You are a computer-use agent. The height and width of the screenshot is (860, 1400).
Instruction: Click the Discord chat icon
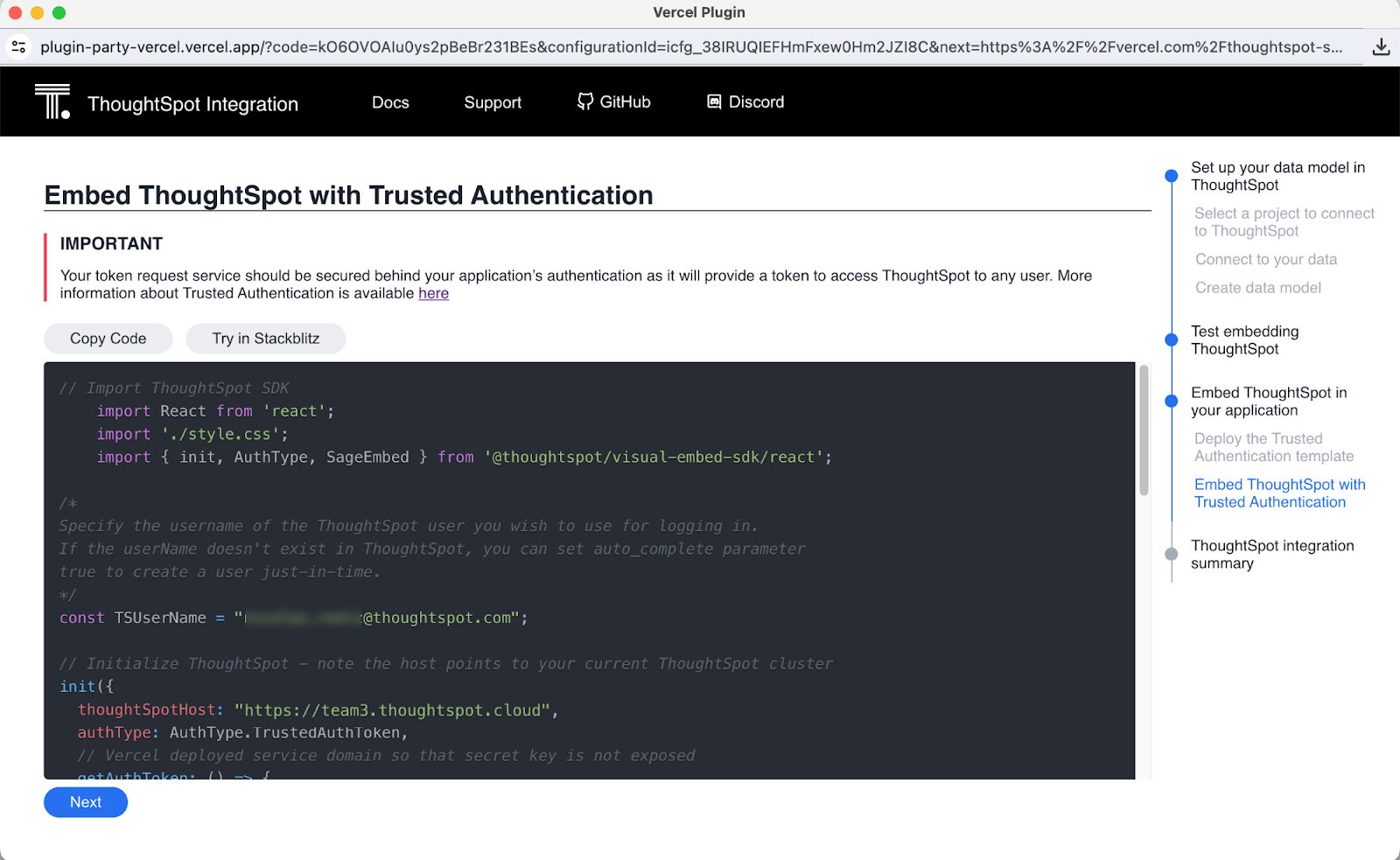pyautogui.click(x=714, y=101)
